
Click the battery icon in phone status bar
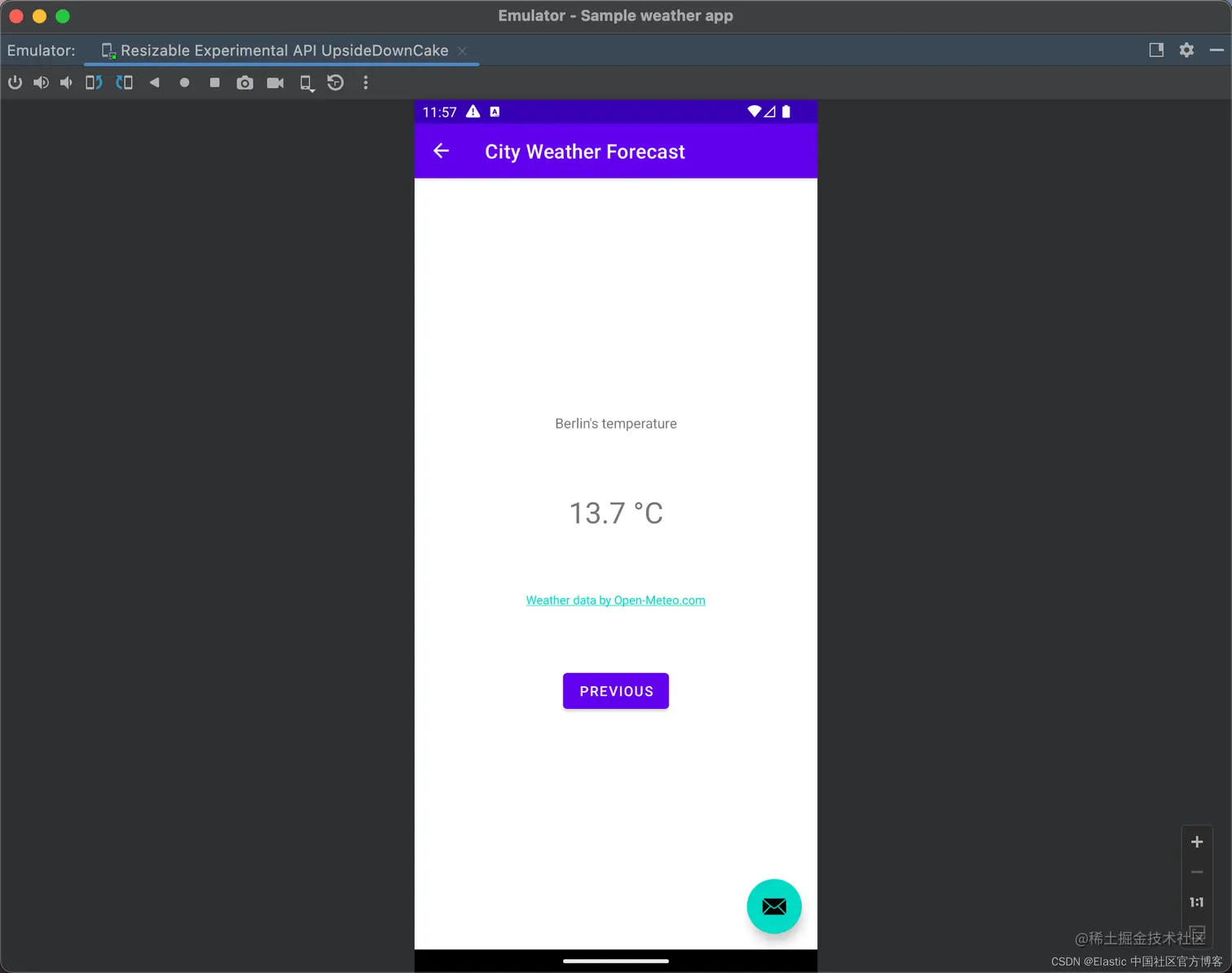786,112
